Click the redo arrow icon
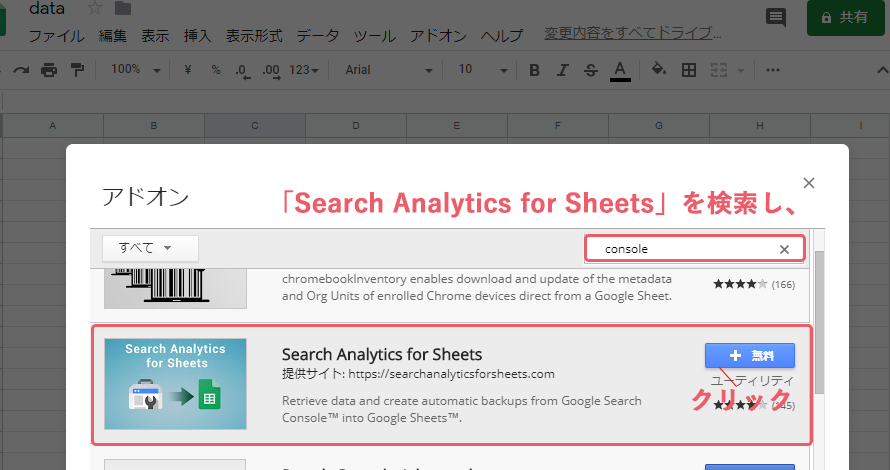The width and height of the screenshot is (890, 470). pos(21,70)
